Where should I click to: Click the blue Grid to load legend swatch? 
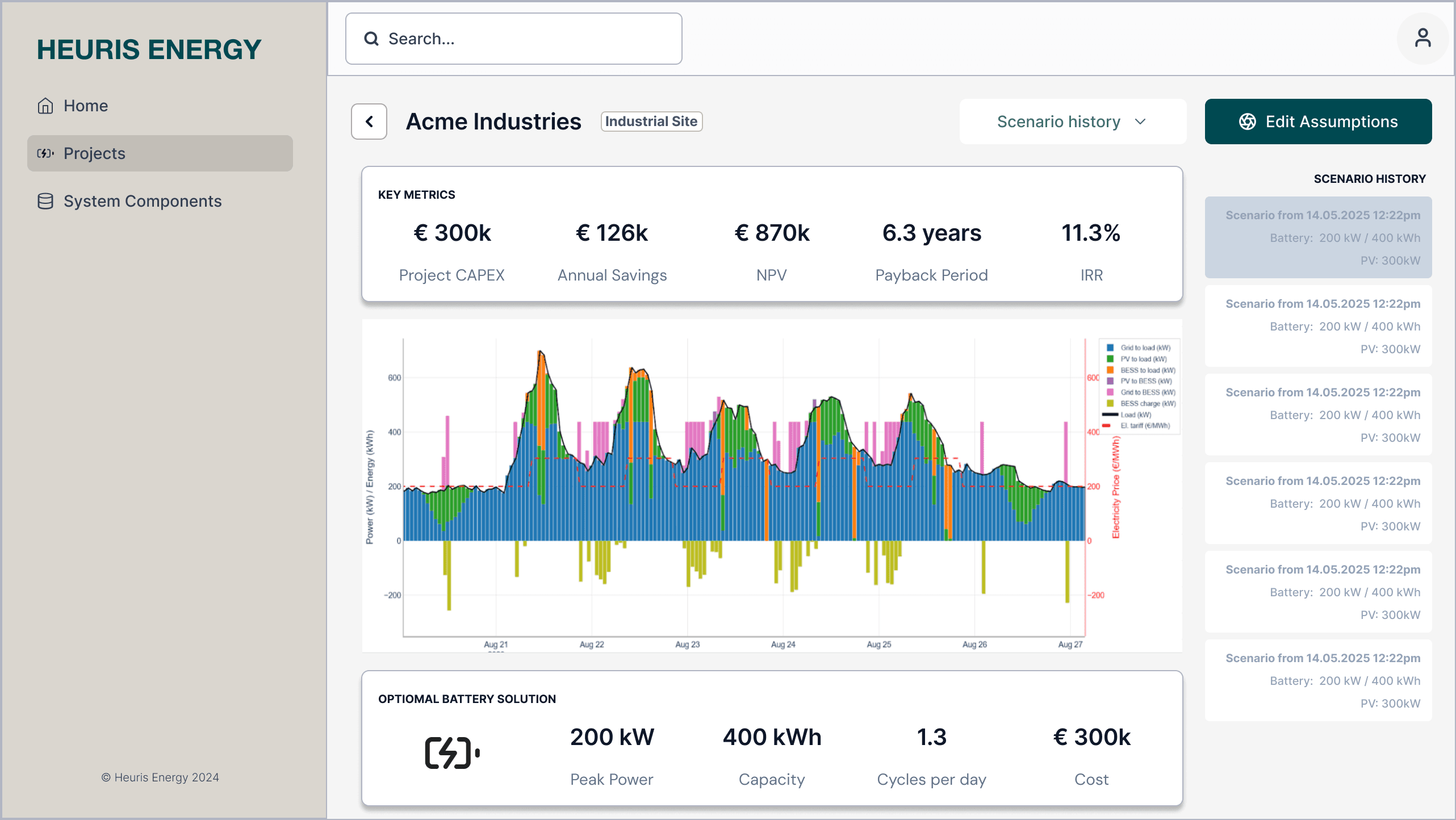[1110, 348]
